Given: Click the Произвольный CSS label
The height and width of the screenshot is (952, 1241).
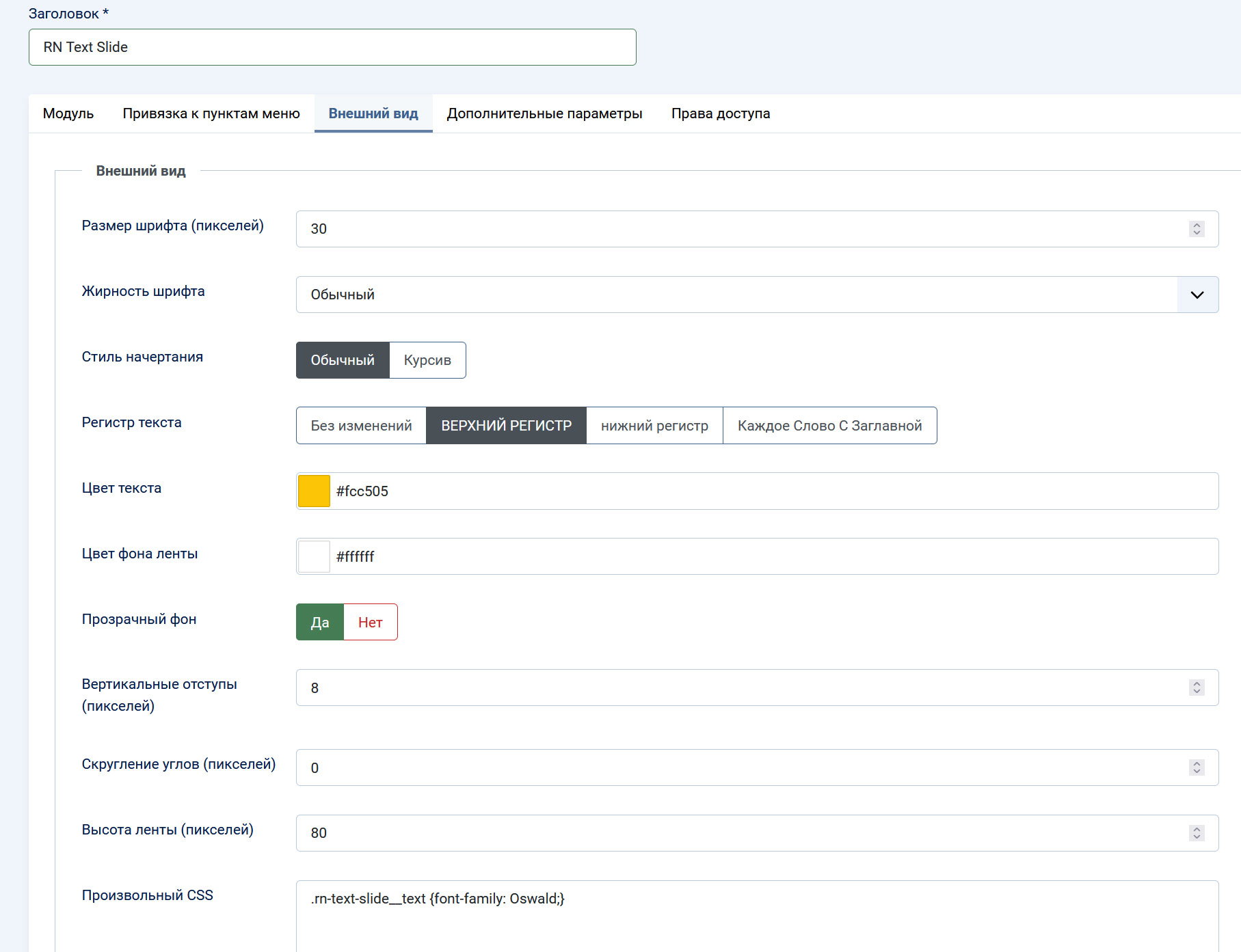Looking at the screenshot, I should pos(147,895).
